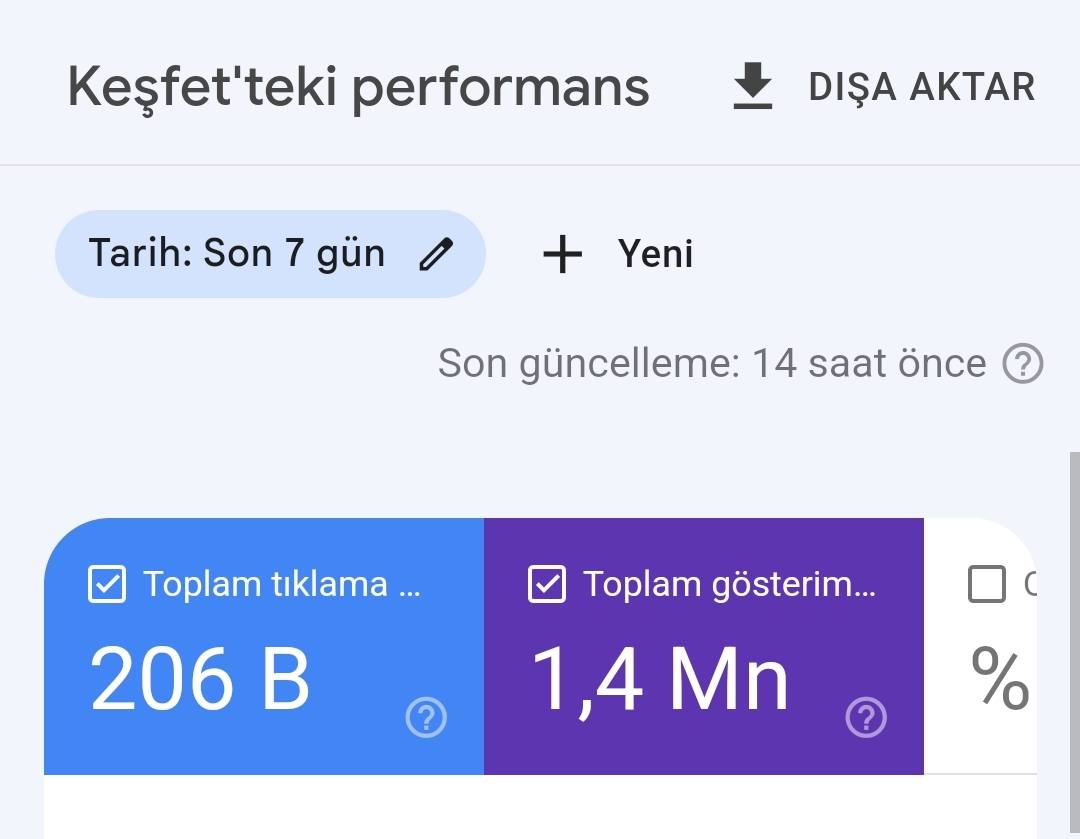
Task: Click the vertical scrollbar on right edge
Action: (x=1074, y=645)
